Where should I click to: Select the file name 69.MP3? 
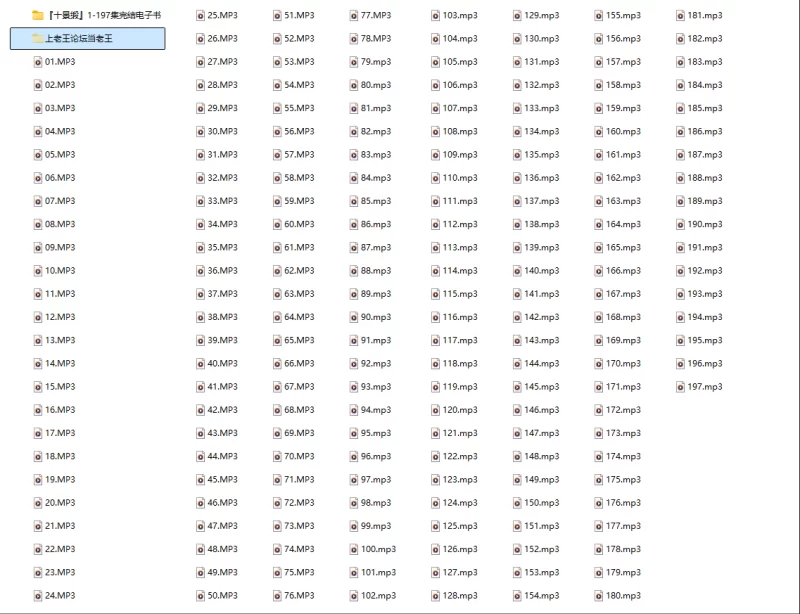click(299, 433)
